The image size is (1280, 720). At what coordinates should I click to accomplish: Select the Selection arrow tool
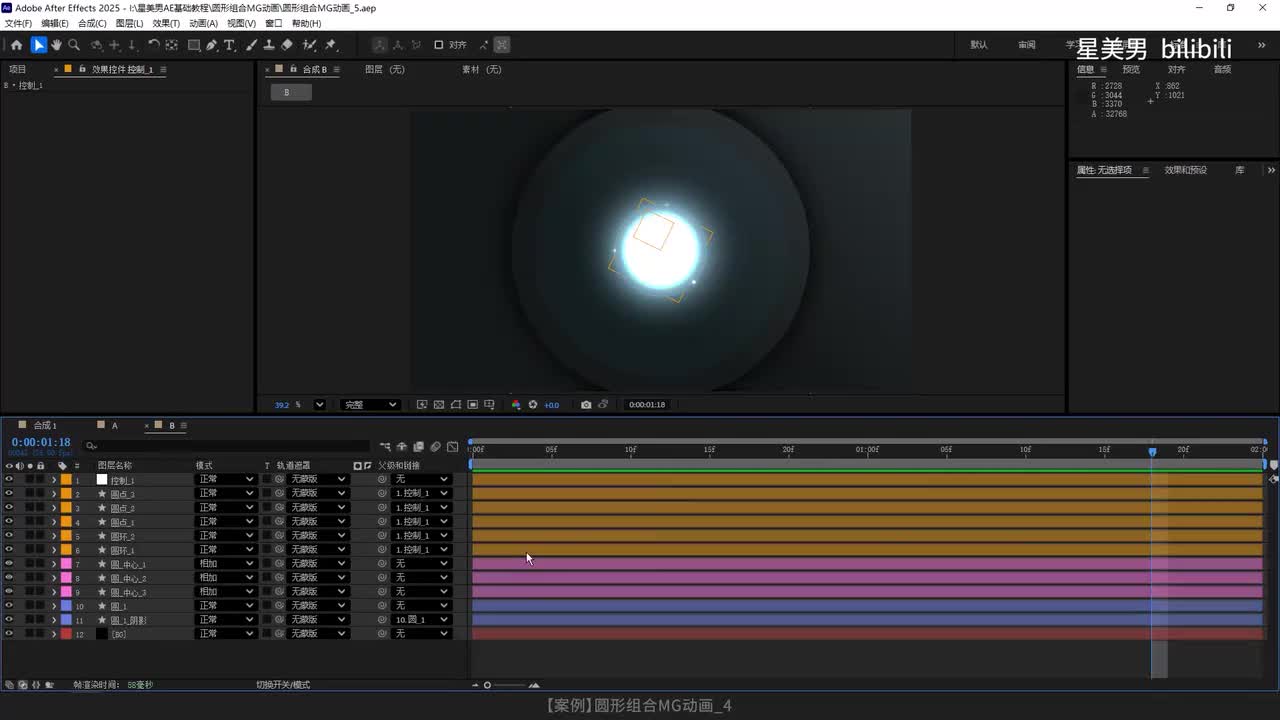pyautogui.click(x=38, y=45)
